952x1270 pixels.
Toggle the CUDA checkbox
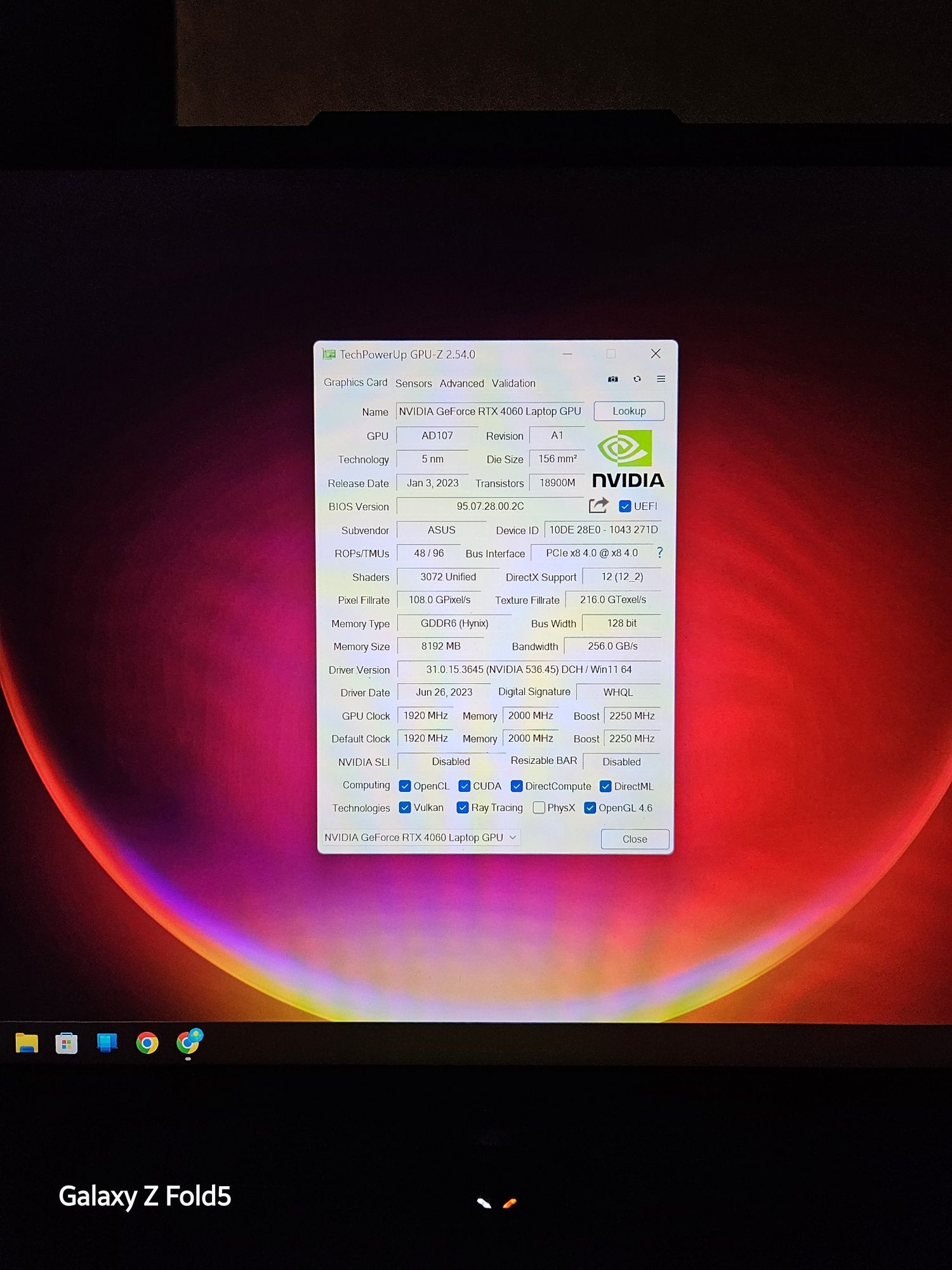click(x=465, y=786)
